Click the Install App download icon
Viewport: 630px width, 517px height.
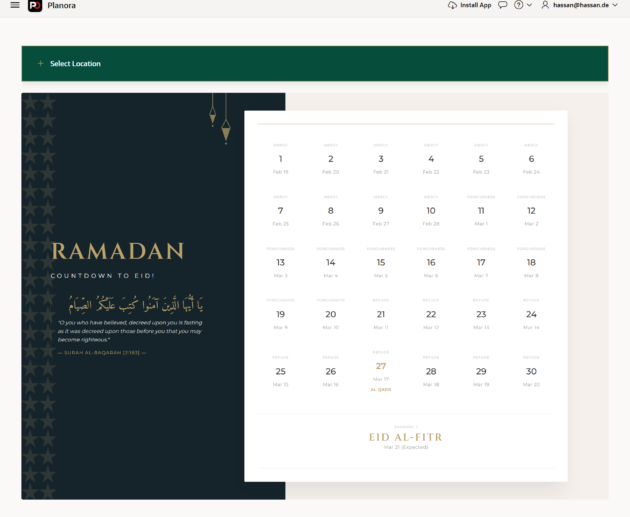452,5
